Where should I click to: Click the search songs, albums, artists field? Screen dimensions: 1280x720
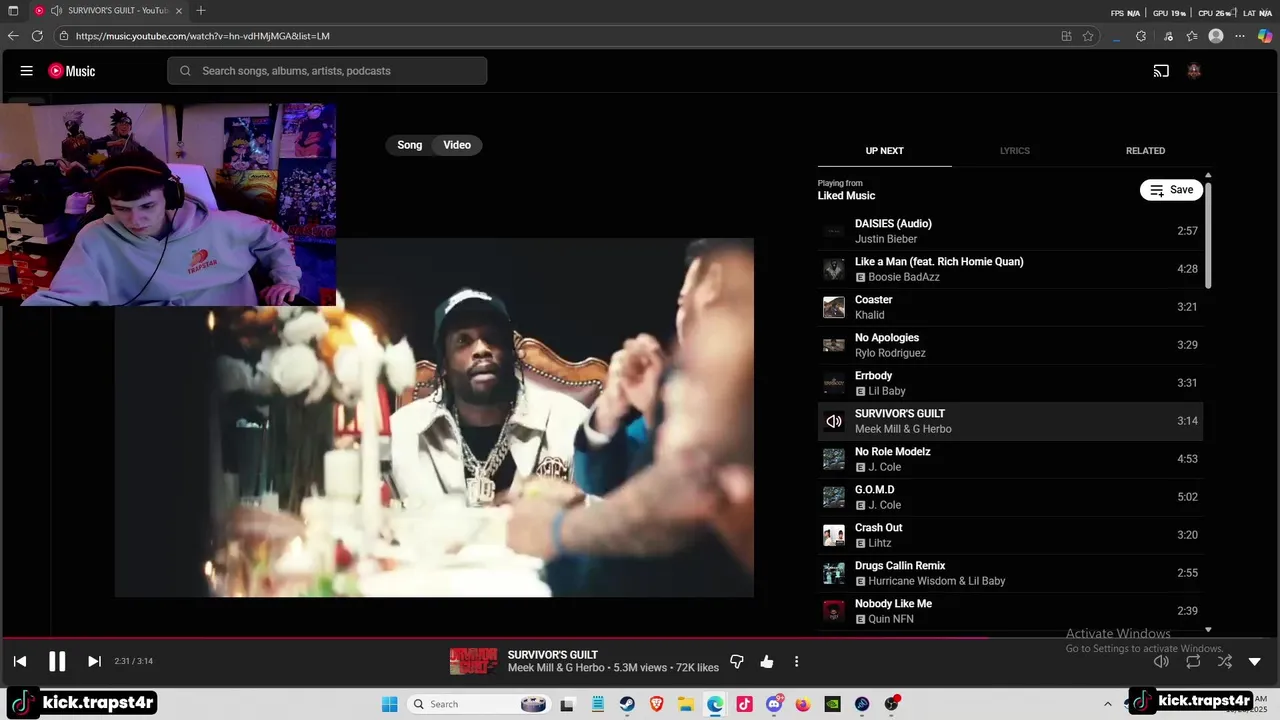point(327,71)
